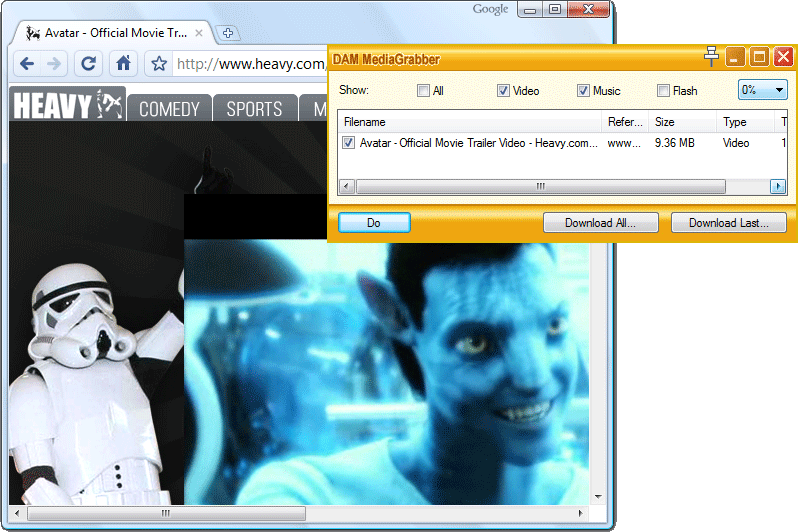The height and width of the screenshot is (532, 798).
Task: Toggle the Video filter checkbox
Action: [503, 91]
